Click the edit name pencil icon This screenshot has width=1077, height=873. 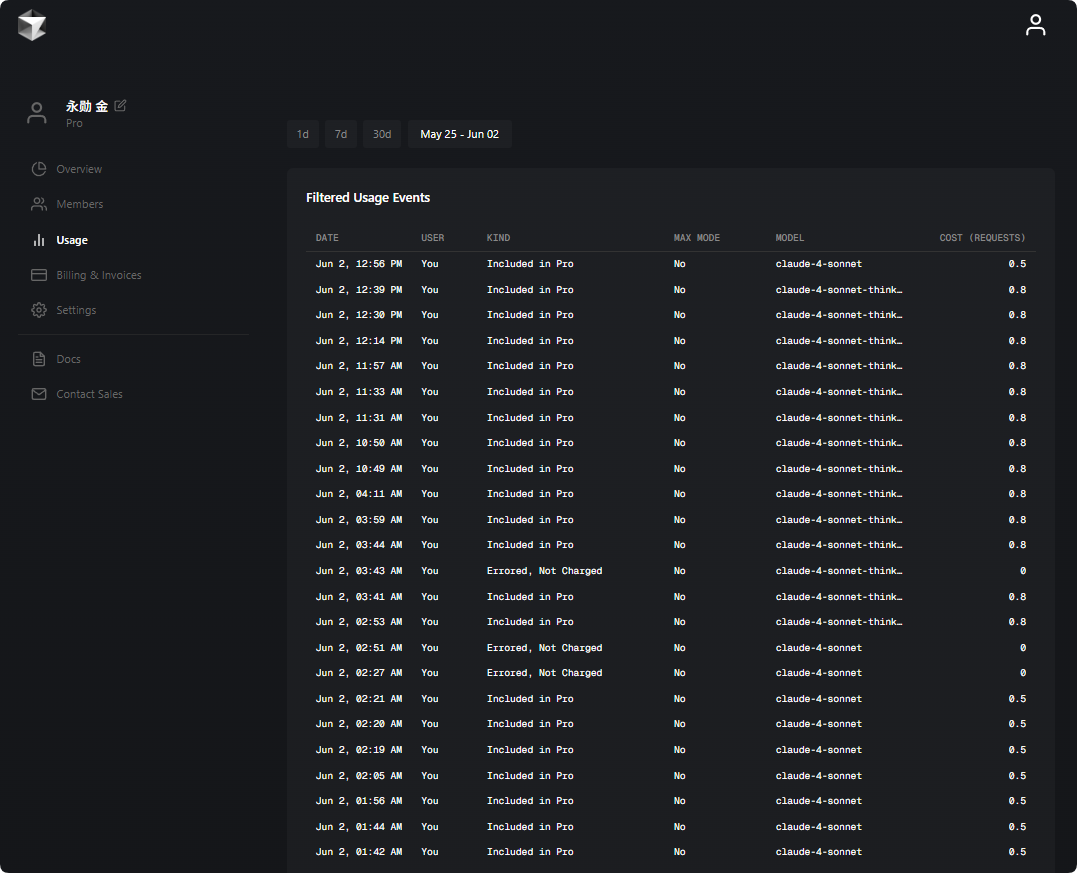click(x=120, y=105)
